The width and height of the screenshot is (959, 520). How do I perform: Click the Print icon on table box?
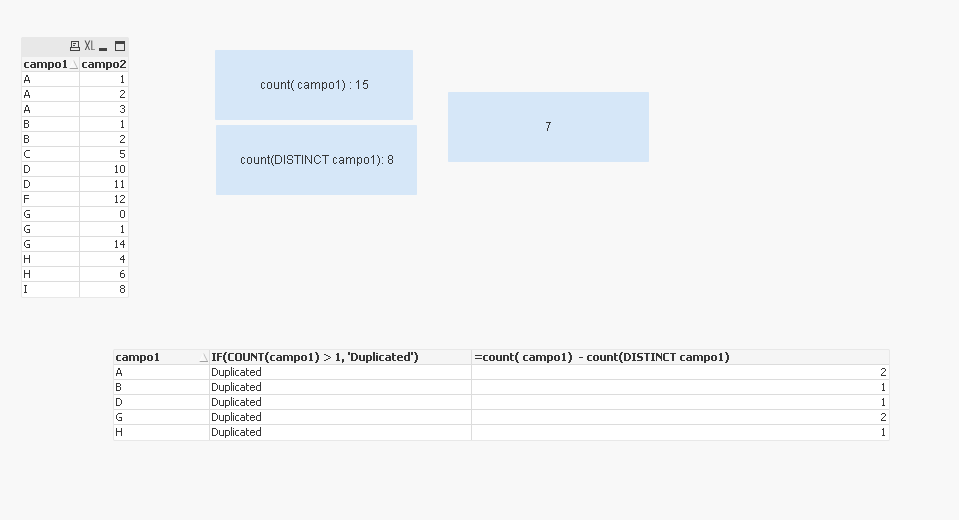75,46
